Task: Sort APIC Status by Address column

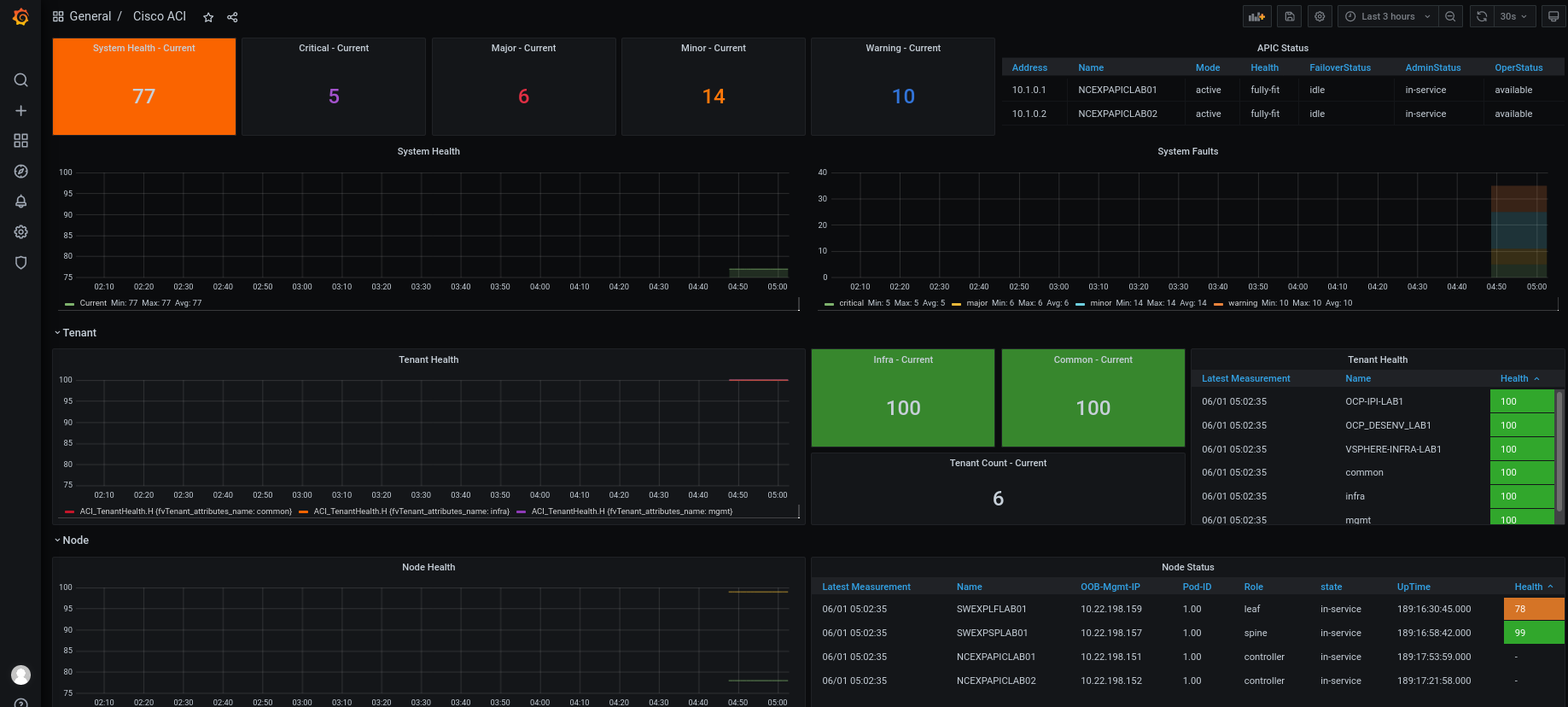Action: (1029, 67)
